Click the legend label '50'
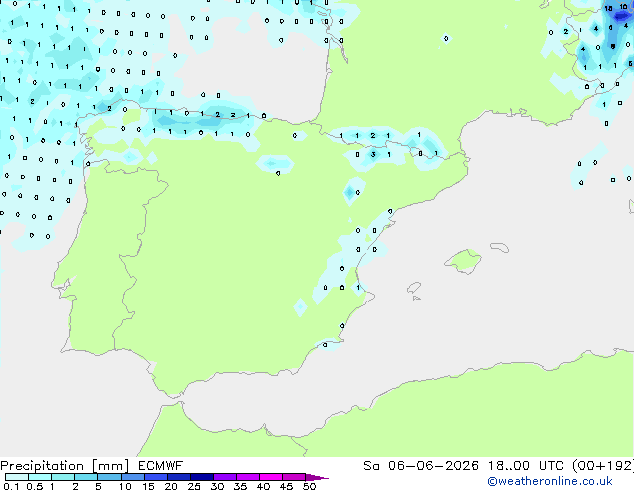 click(x=309, y=486)
